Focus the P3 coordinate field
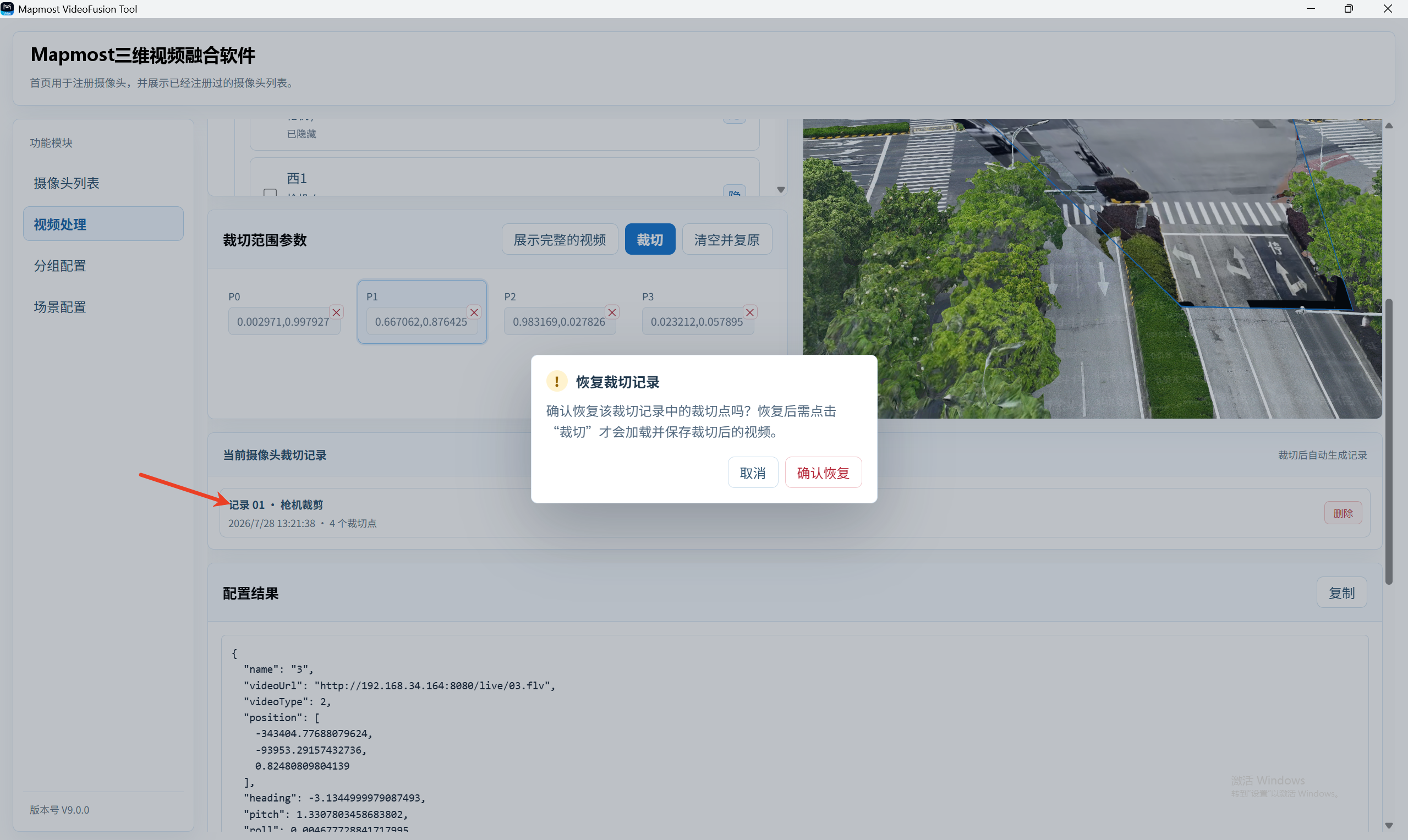Image resolution: width=1408 pixels, height=840 pixels. (x=698, y=321)
